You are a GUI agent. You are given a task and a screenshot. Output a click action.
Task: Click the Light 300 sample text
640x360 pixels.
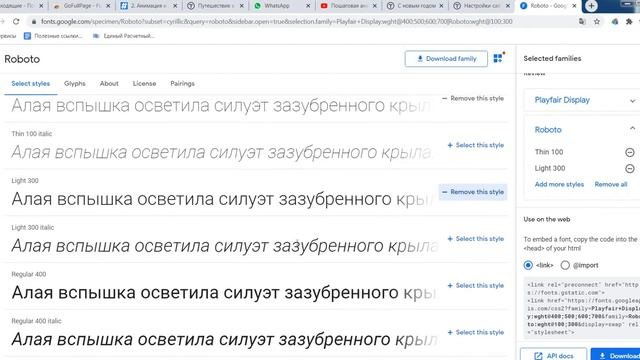[222, 199]
